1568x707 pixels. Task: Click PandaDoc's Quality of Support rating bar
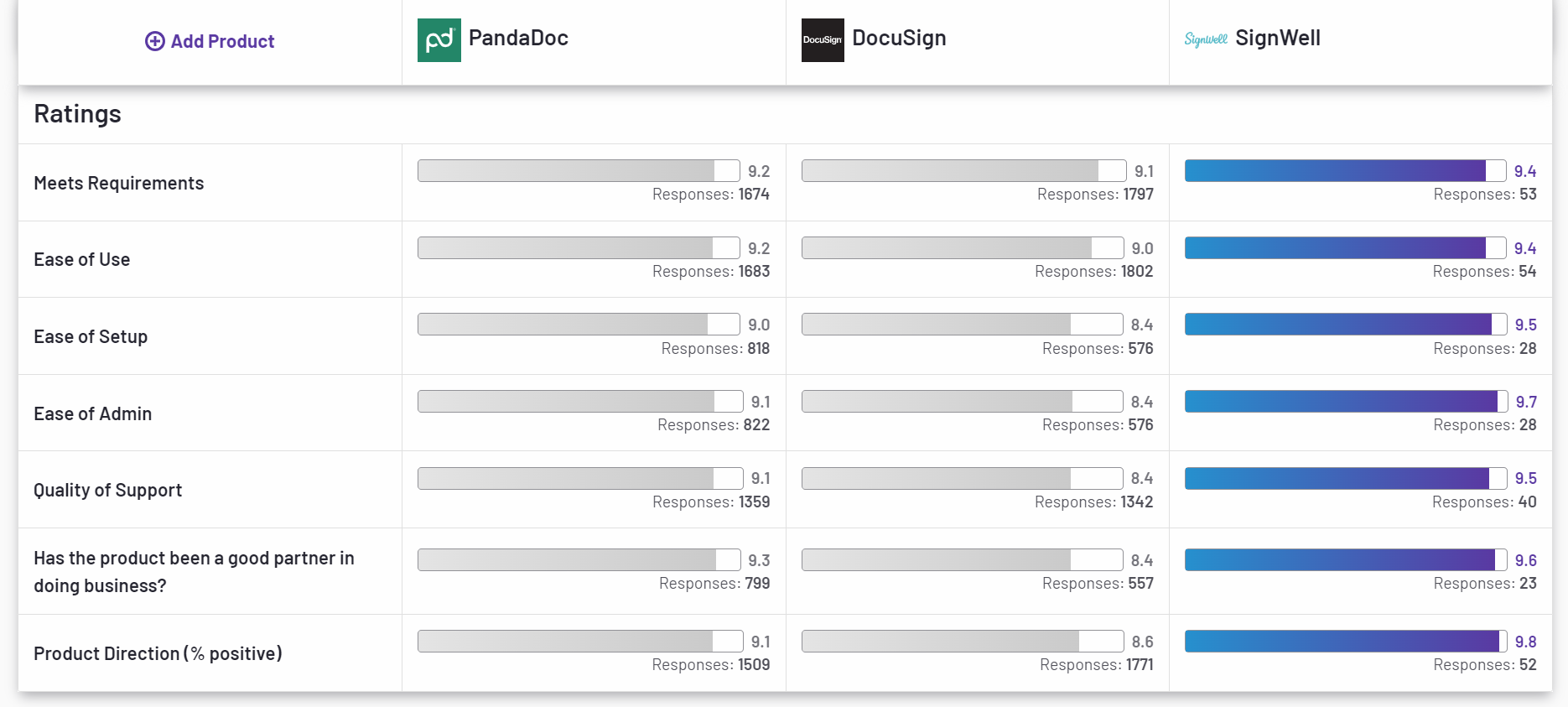[580, 478]
